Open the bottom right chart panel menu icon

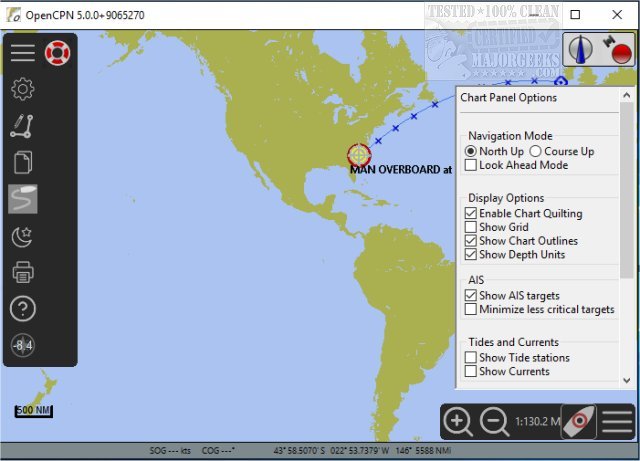[x=617, y=421]
